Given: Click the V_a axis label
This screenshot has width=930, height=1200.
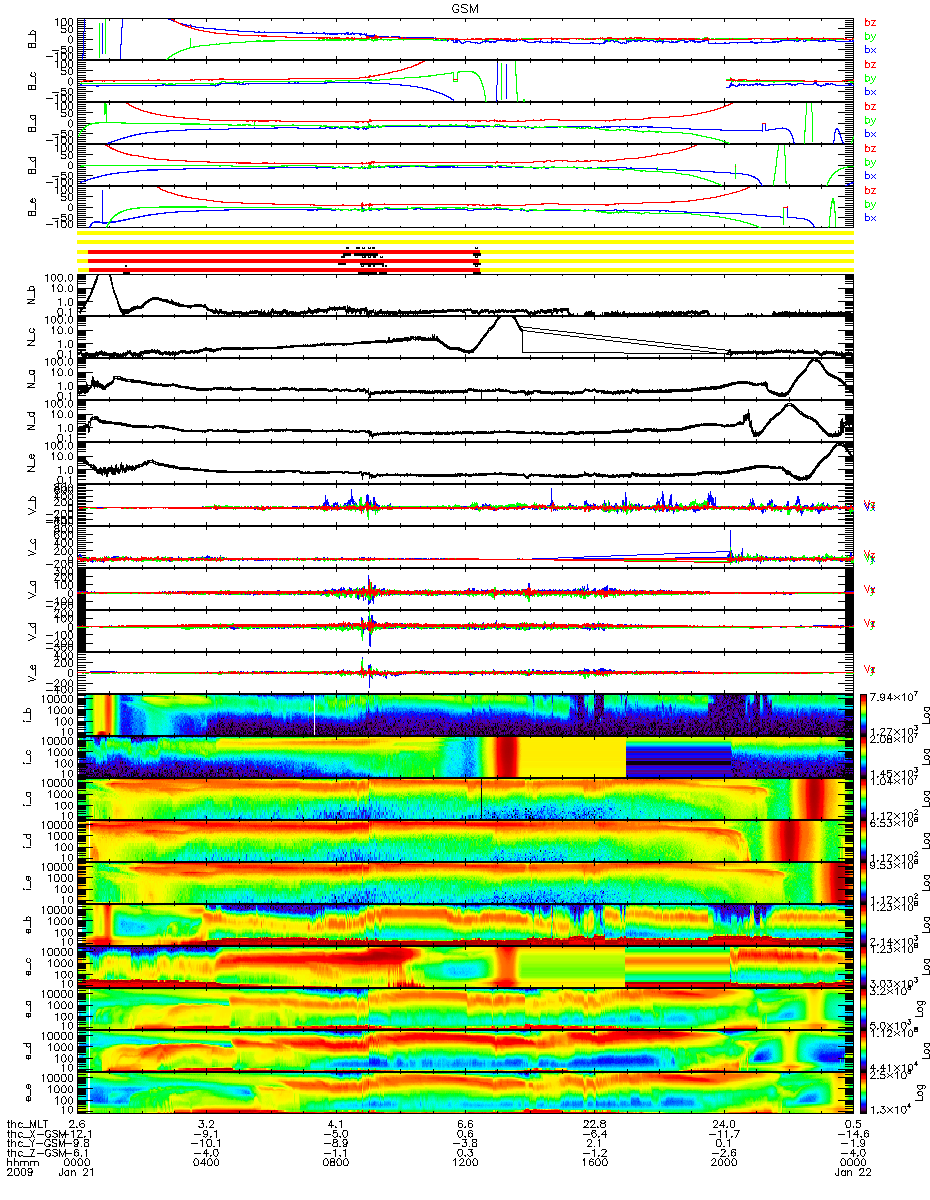Looking at the screenshot, I should [x=32, y=589].
